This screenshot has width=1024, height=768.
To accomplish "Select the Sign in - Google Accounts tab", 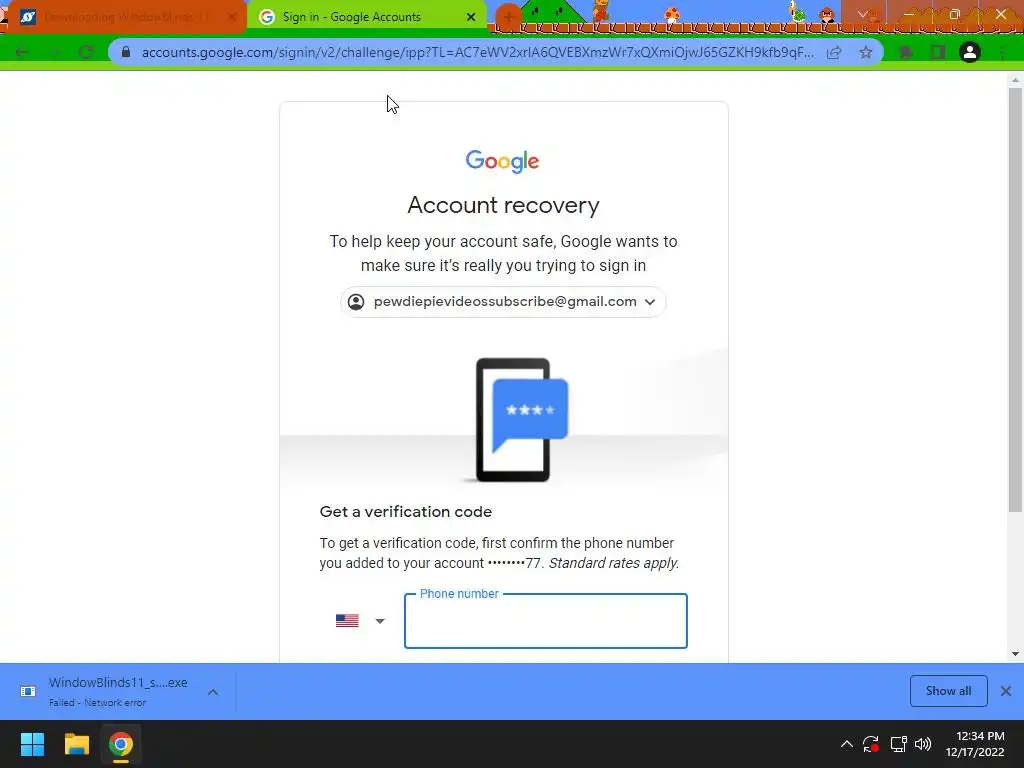I will click(x=367, y=17).
